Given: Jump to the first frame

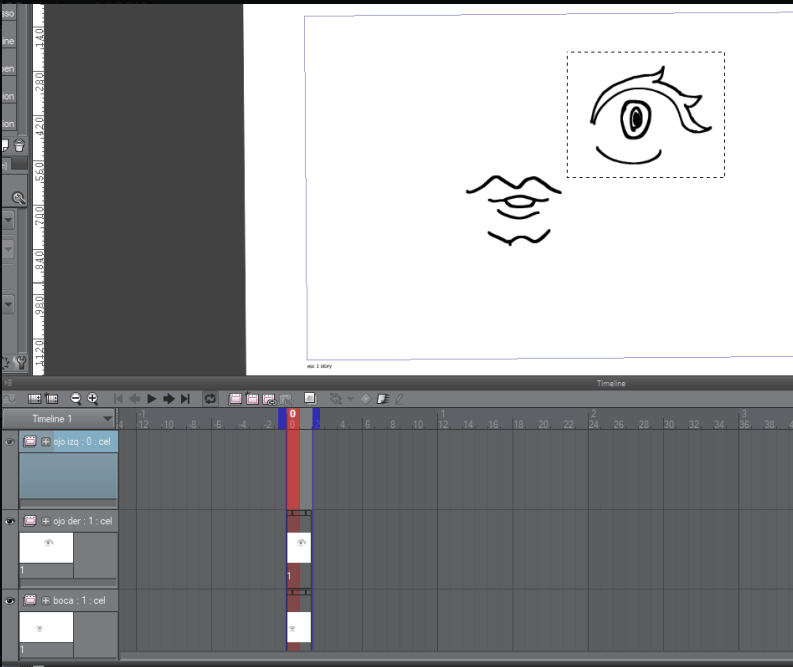Looking at the screenshot, I should (118, 399).
